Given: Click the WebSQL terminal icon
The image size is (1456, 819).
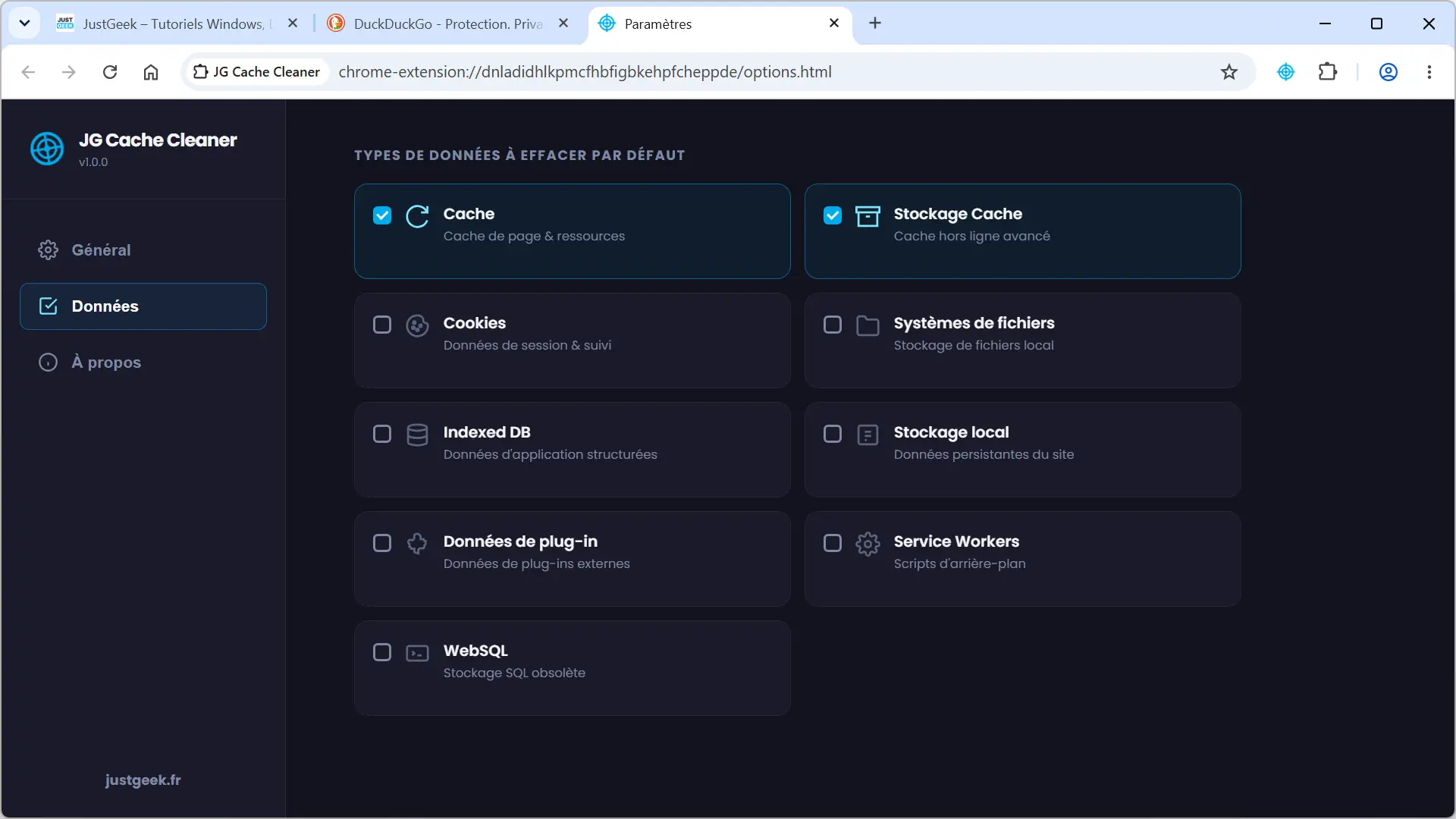Looking at the screenshot, I should pyautogui.click(x=417, y=653).
